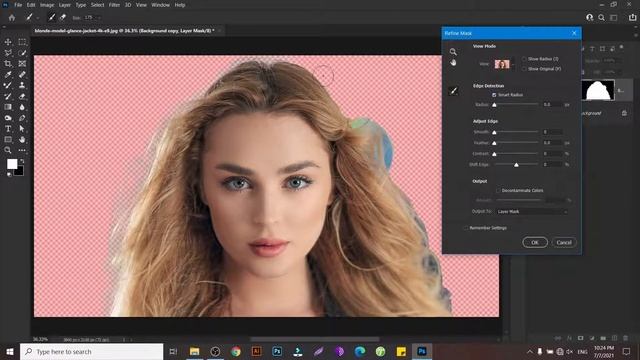Open the Filter menu

[114, 5]
